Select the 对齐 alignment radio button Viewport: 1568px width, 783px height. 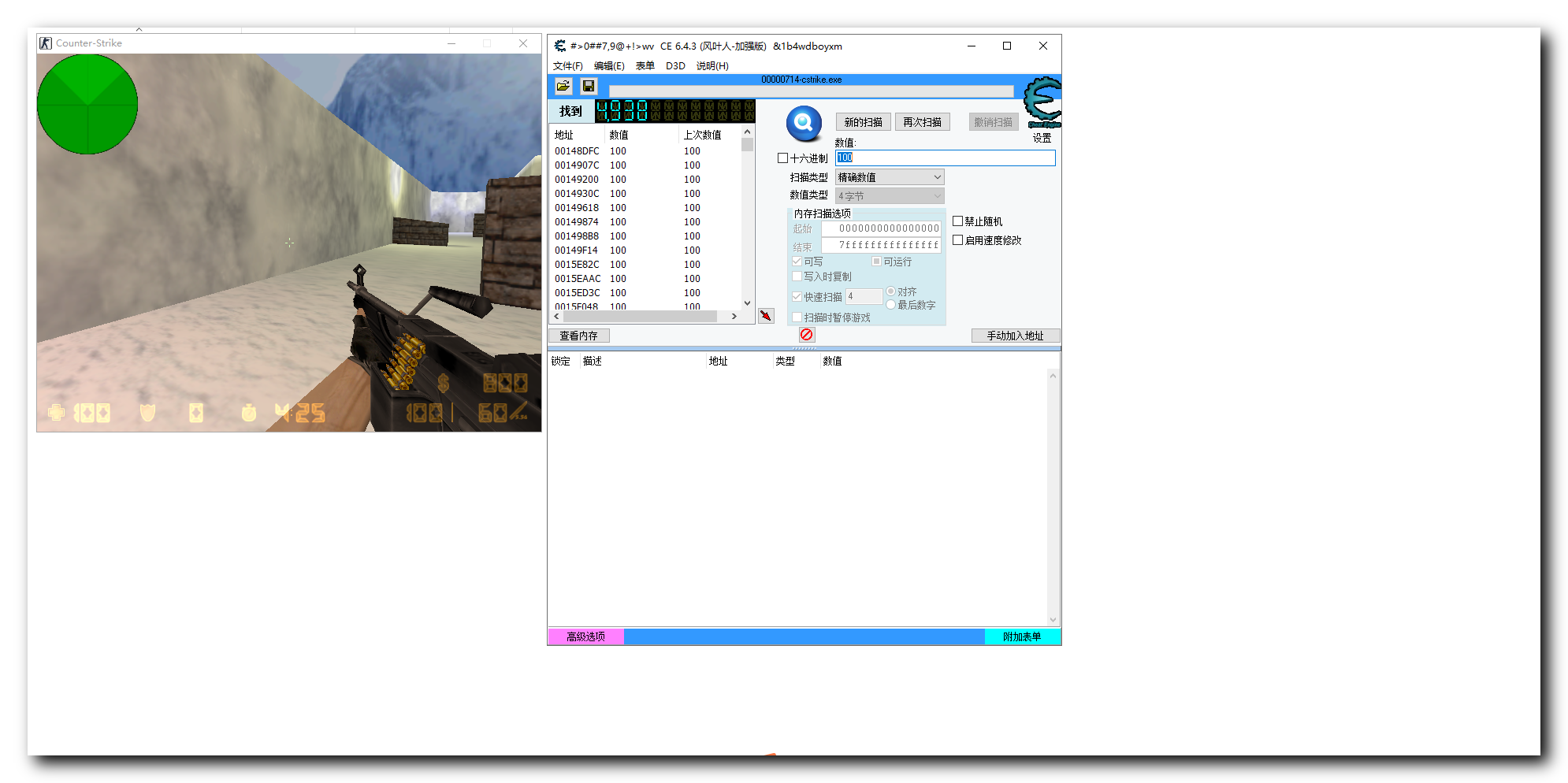[x=890, y=291]
